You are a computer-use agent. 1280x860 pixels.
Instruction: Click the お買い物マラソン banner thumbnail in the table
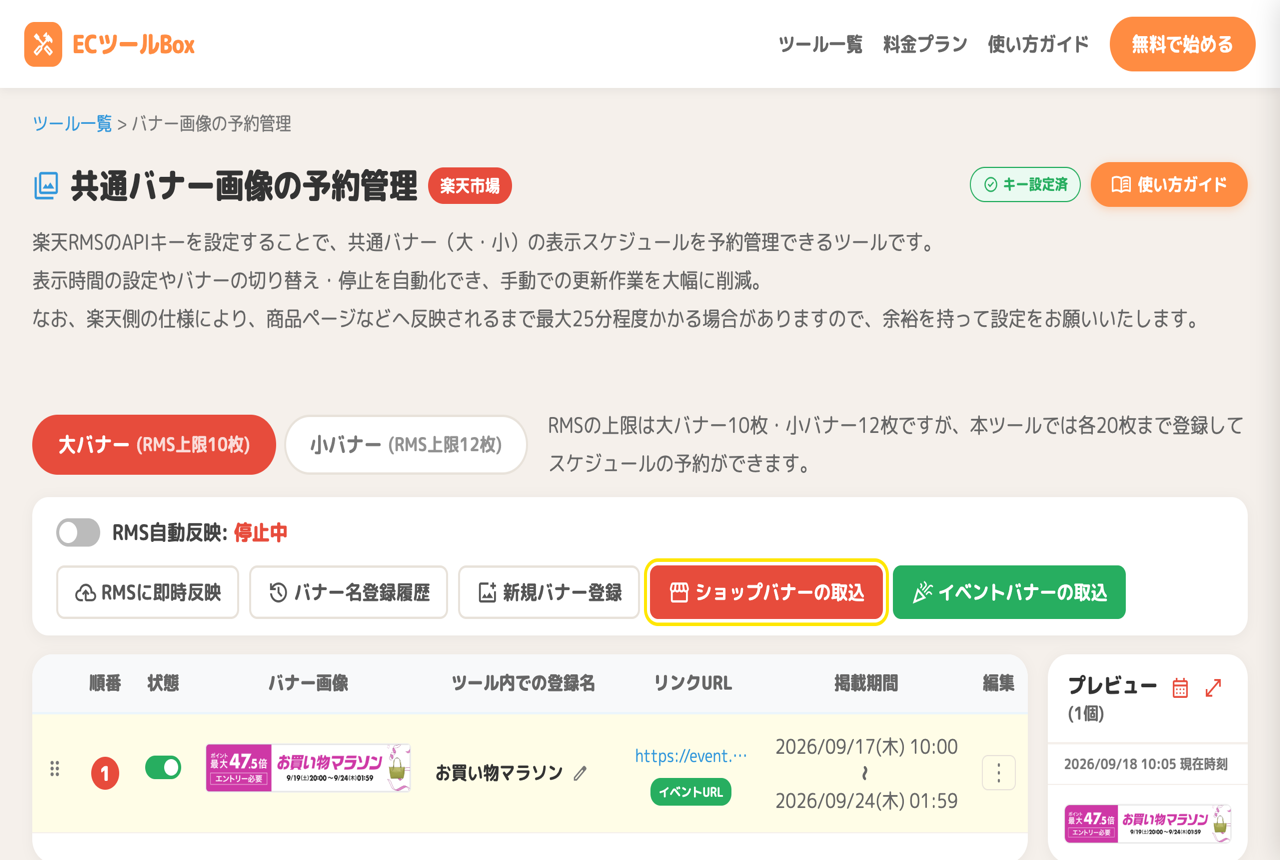pyautogui.click(x=308, y=768)
